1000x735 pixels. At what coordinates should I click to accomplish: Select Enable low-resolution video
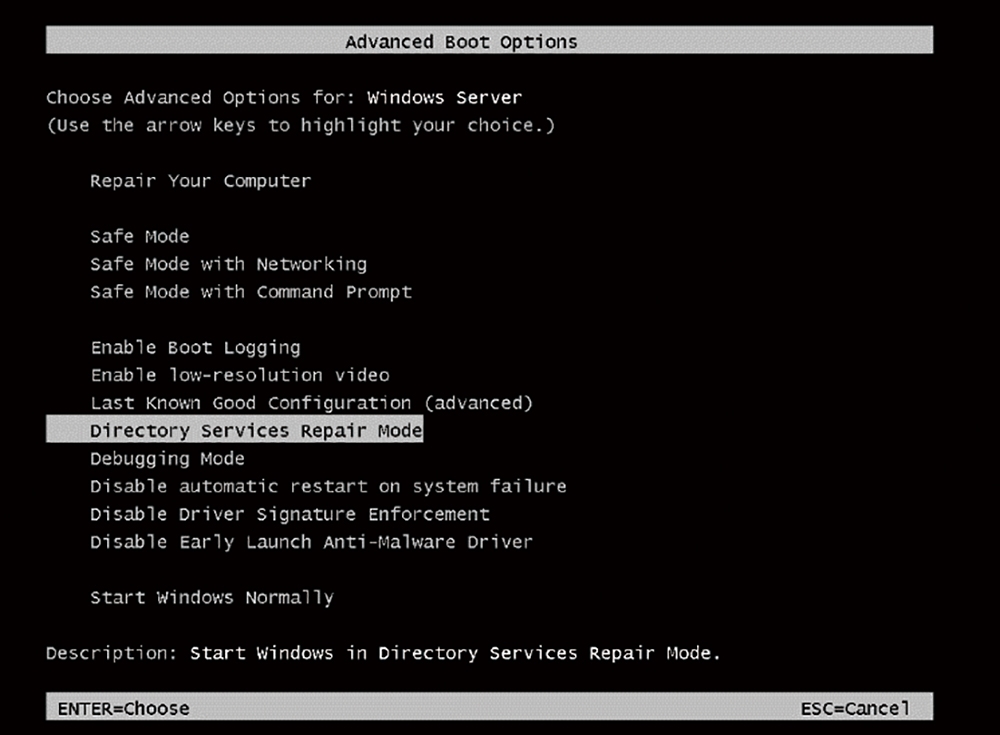240,375
